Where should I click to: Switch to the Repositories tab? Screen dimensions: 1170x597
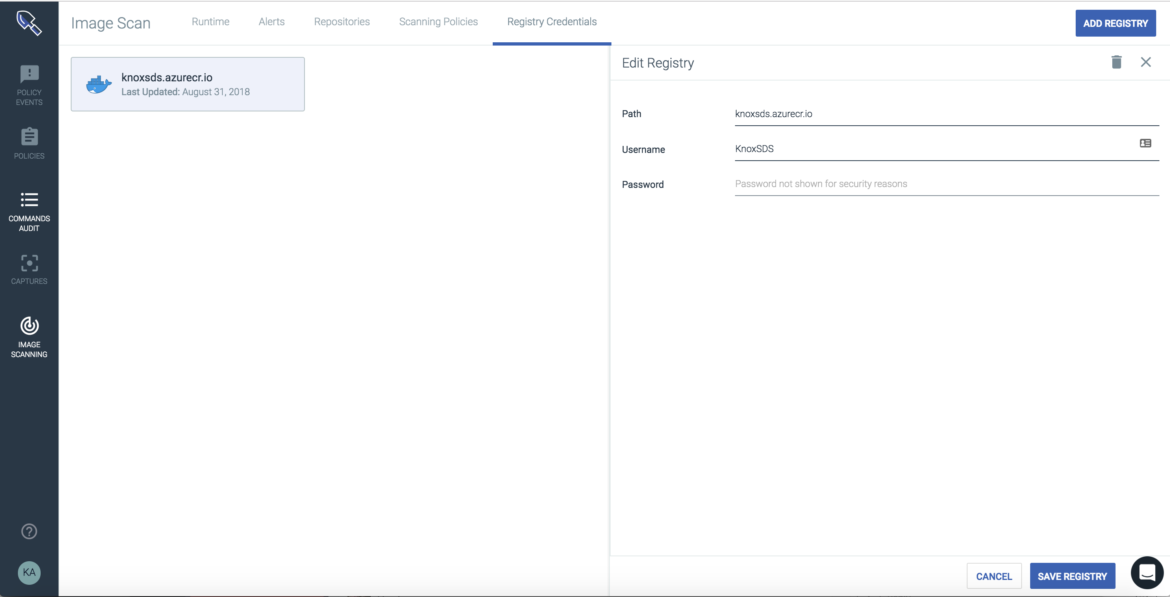point(342,22)
